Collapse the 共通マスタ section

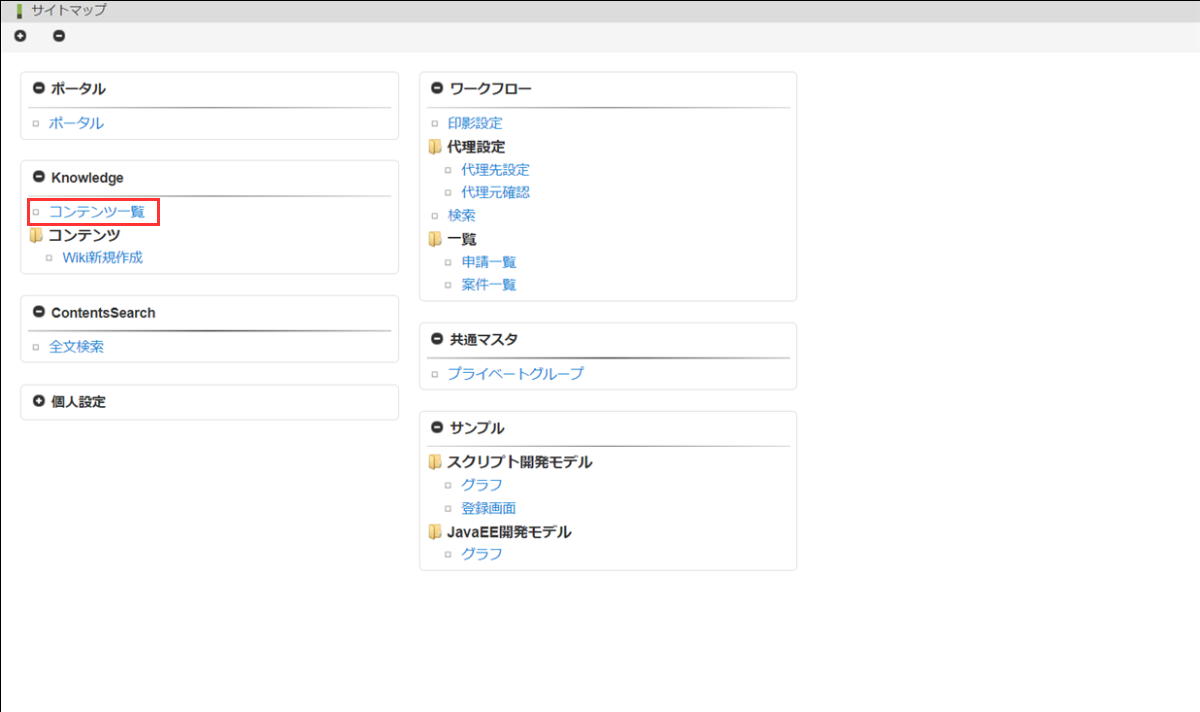point(437,339)
